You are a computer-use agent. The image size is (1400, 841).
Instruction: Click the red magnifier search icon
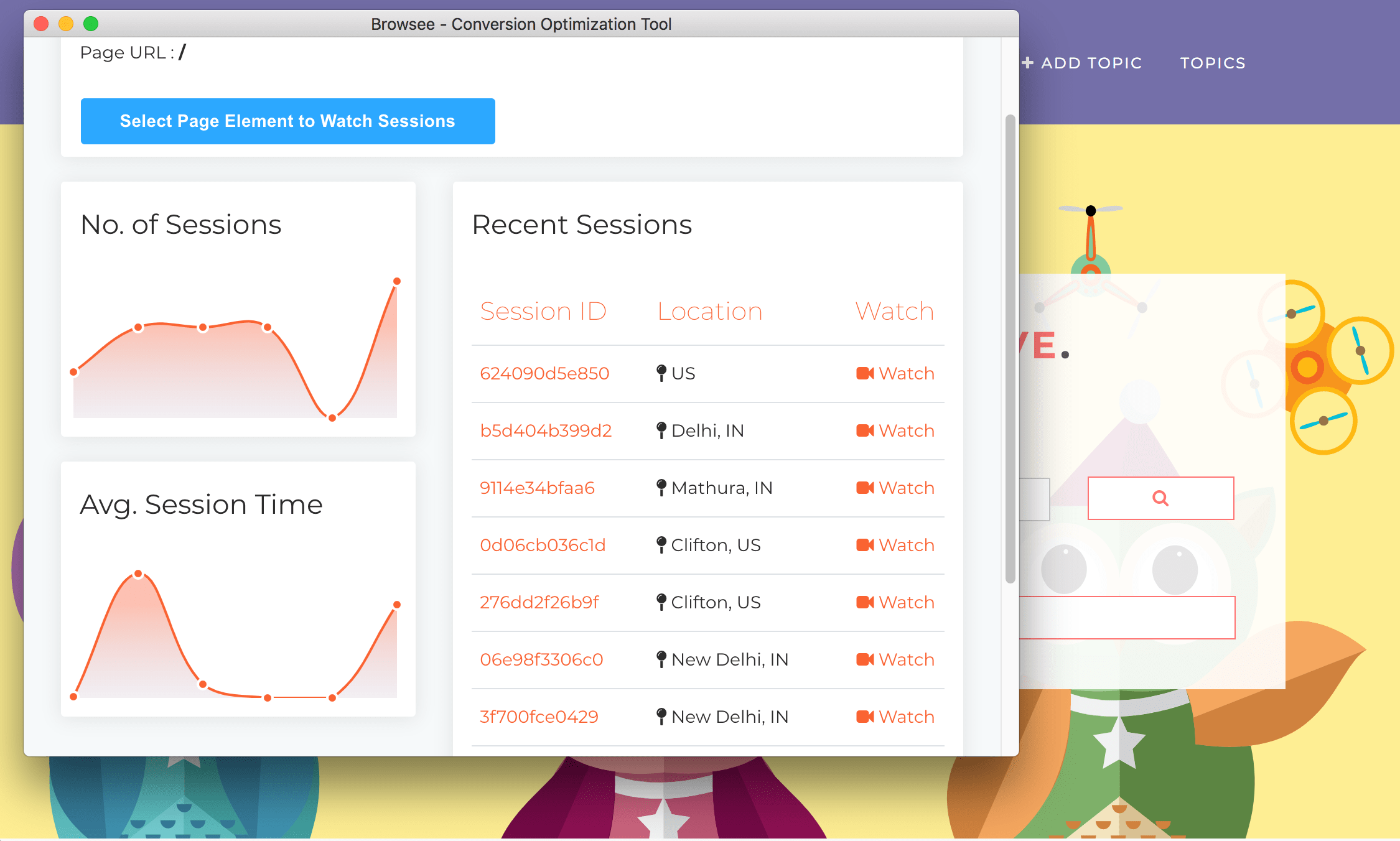pos(1160,498)
